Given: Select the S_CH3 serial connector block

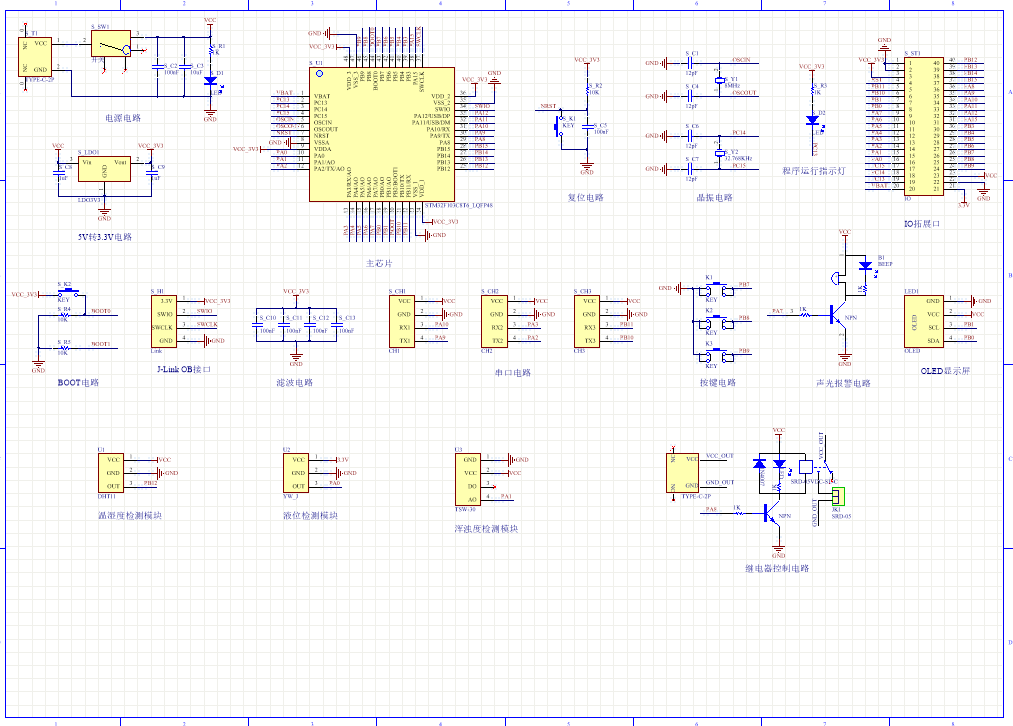Looking at the screenshot, I should pyautogui.click(x=587, y=321).
